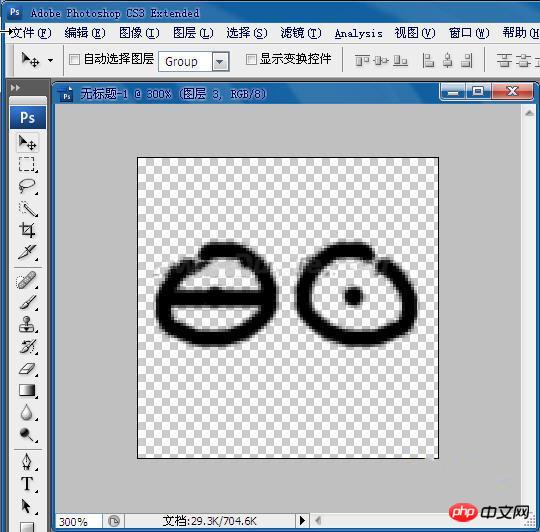This screenshot has height=532, width=540.
Task: Open the 图像(I) menu
Action: tap(139, 33)
